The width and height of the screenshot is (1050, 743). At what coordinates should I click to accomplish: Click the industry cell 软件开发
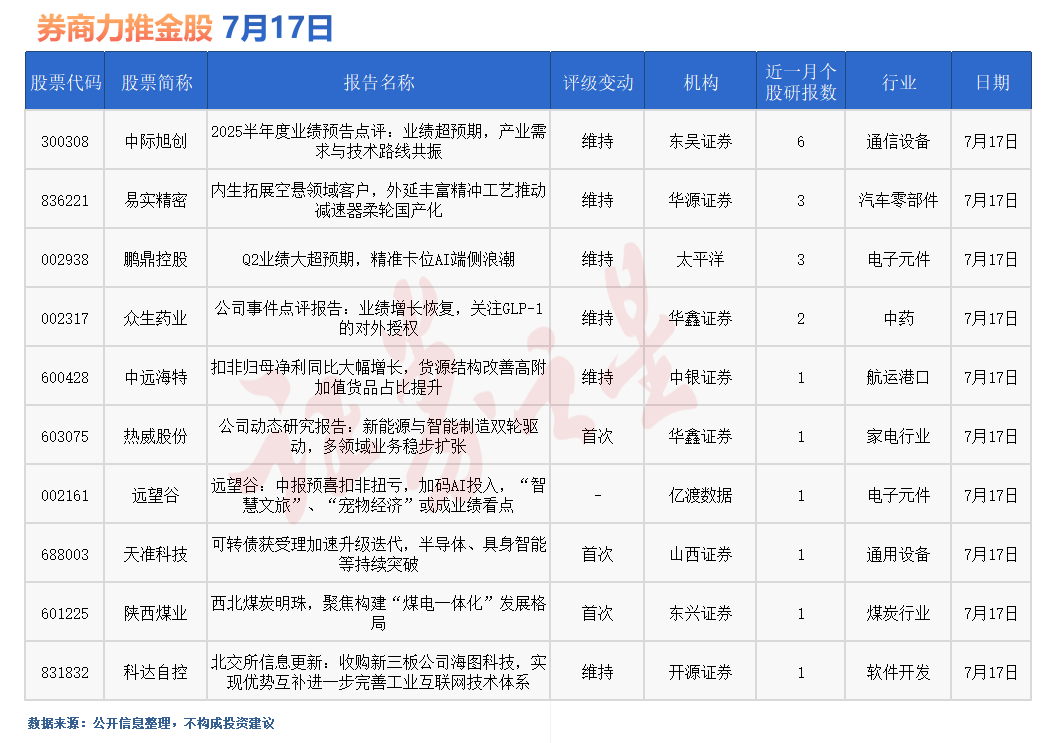899,672
